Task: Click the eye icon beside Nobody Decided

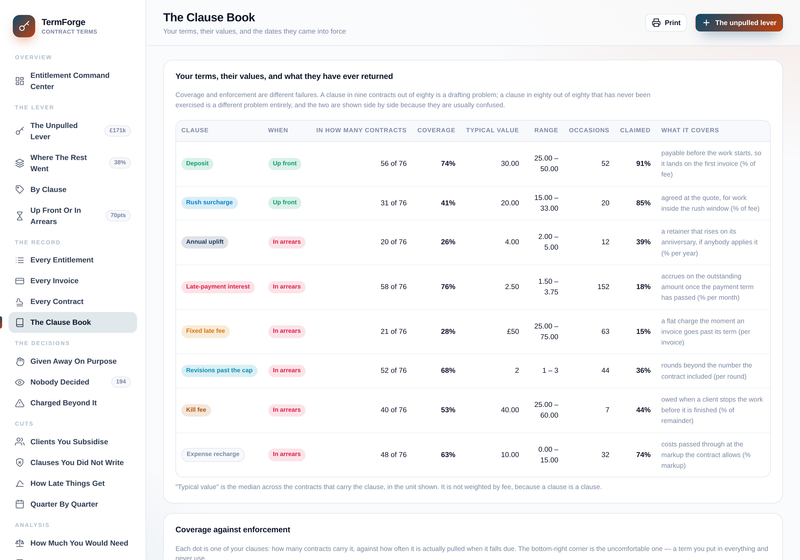Action: click(x=19, y=382)
